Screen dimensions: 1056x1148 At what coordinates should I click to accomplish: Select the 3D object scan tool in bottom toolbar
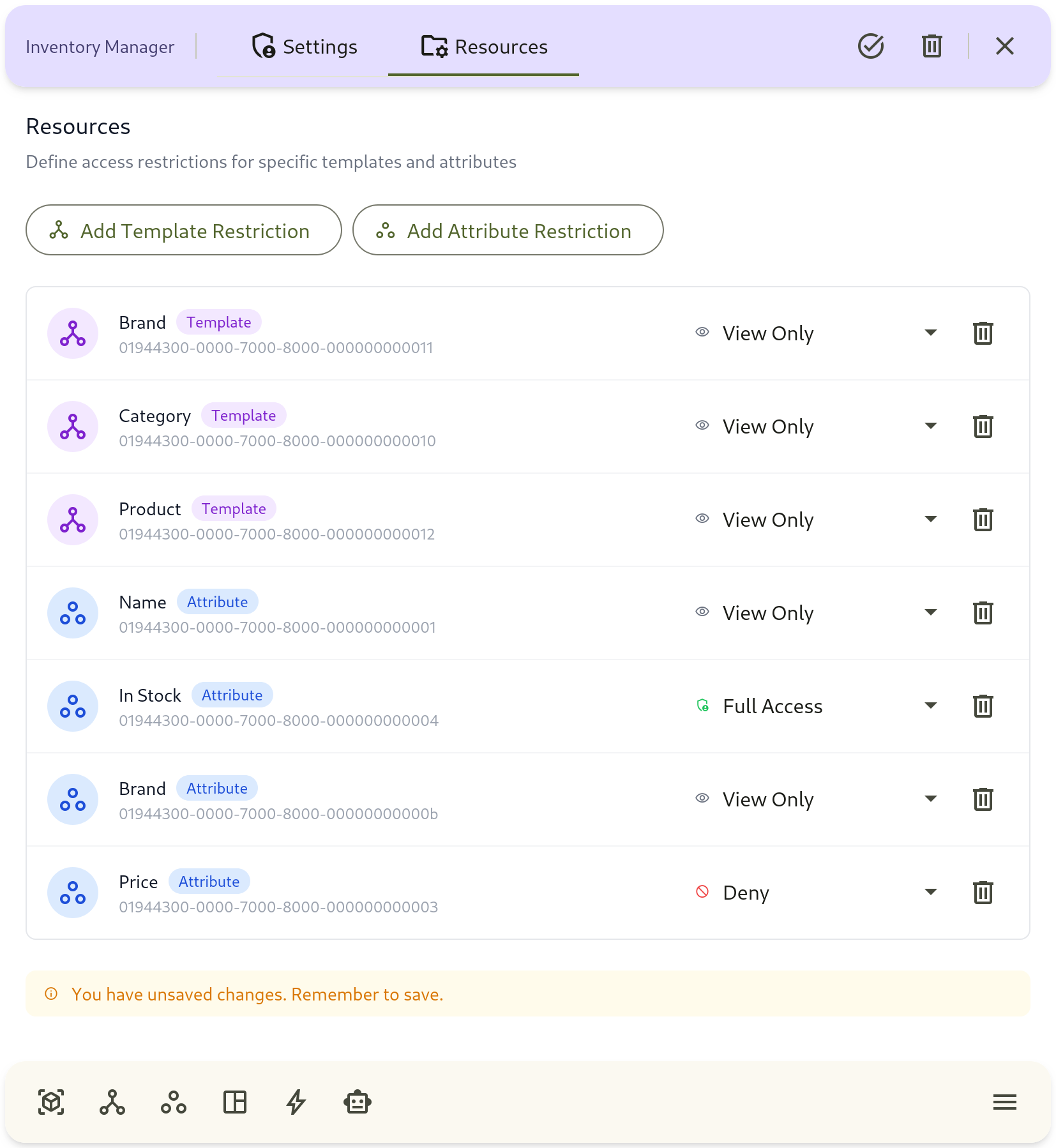coord(51,1101)
